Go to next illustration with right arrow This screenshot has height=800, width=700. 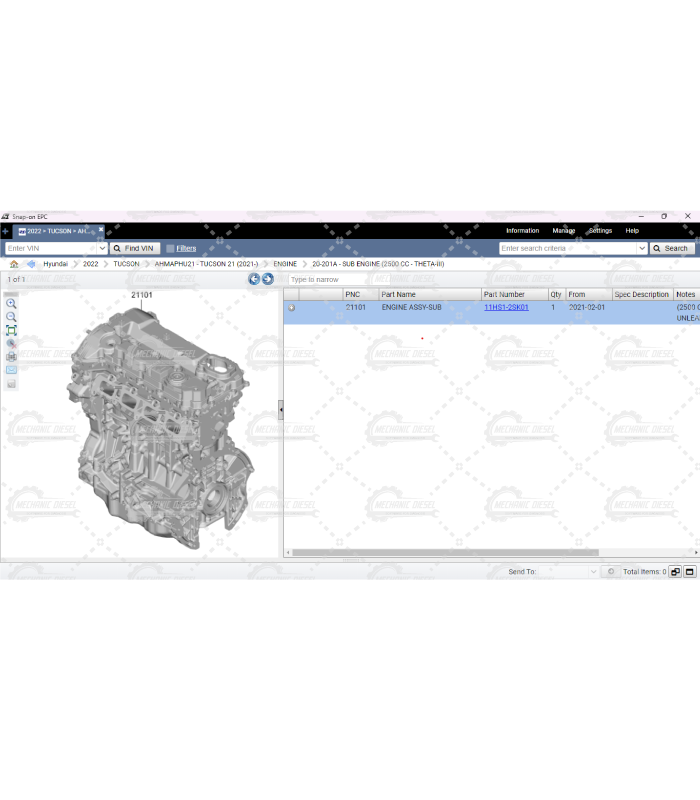(268, 279)
